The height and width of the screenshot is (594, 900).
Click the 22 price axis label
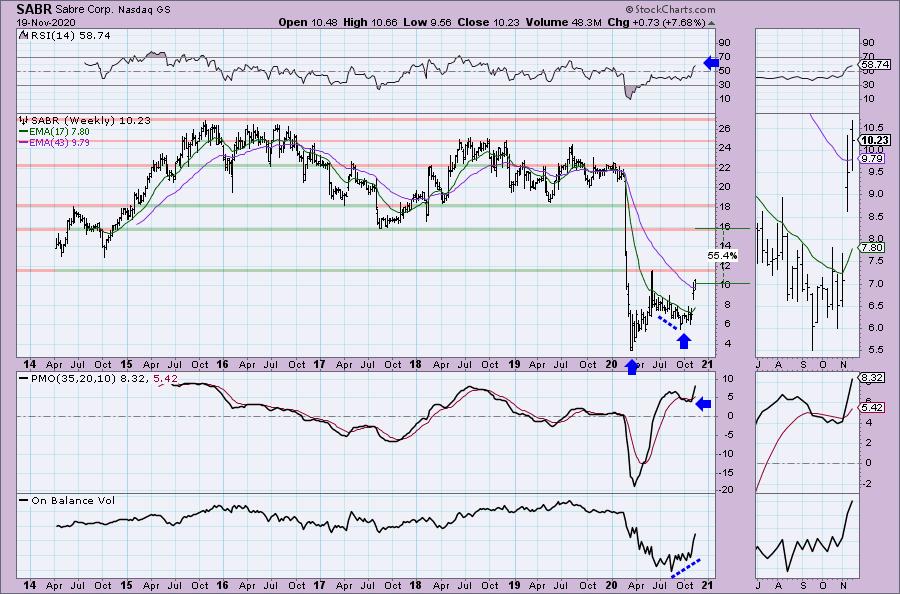pyautogui.click(x=724, y=167)
